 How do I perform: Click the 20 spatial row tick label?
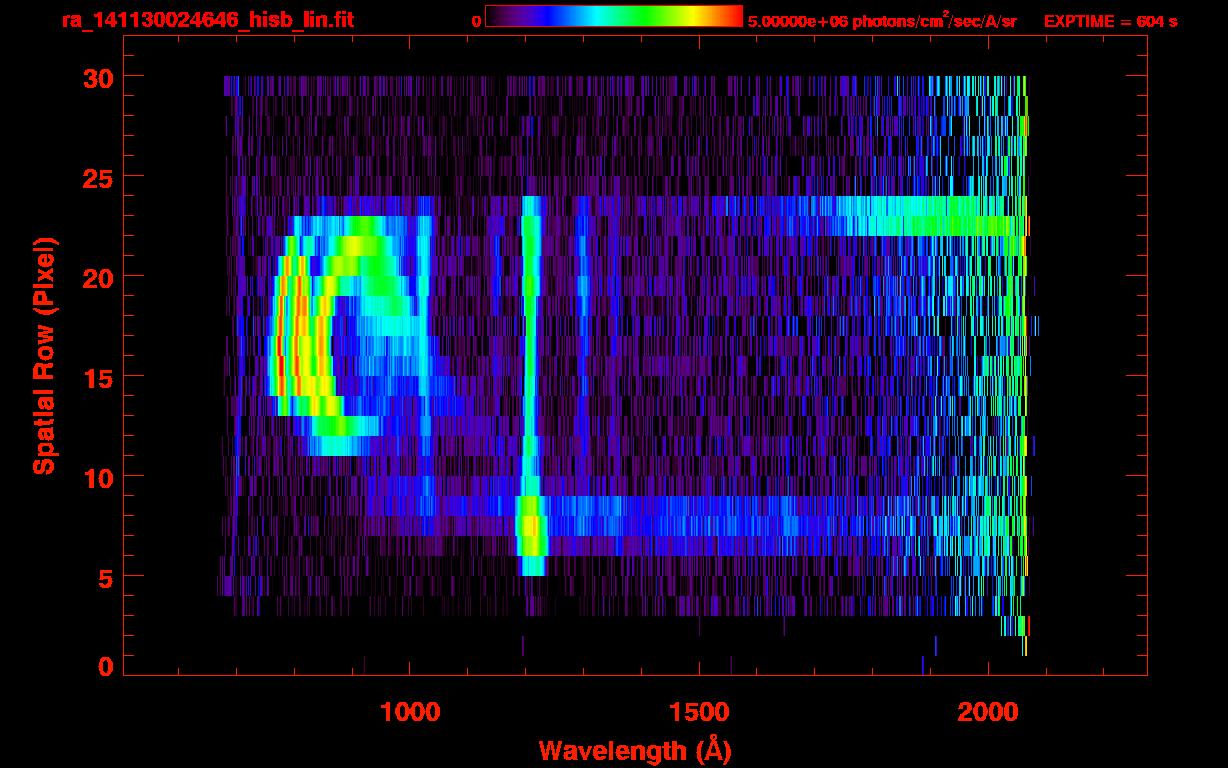pos(98,276)
